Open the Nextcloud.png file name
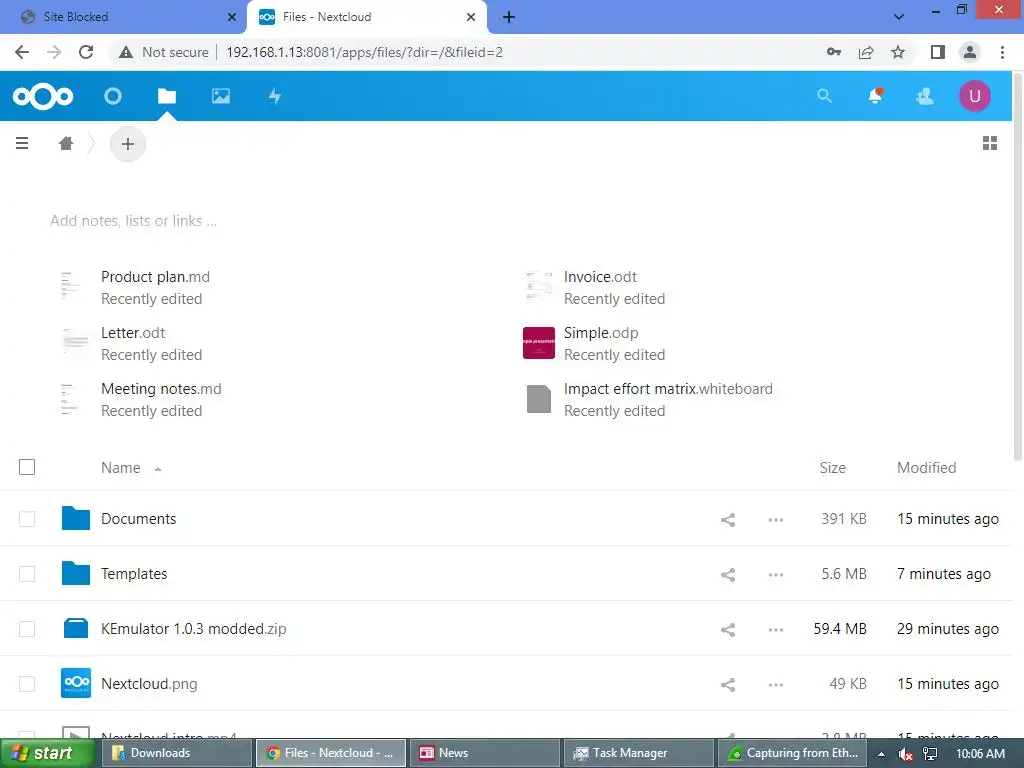 pyautogui.click(x=149, y=684)
